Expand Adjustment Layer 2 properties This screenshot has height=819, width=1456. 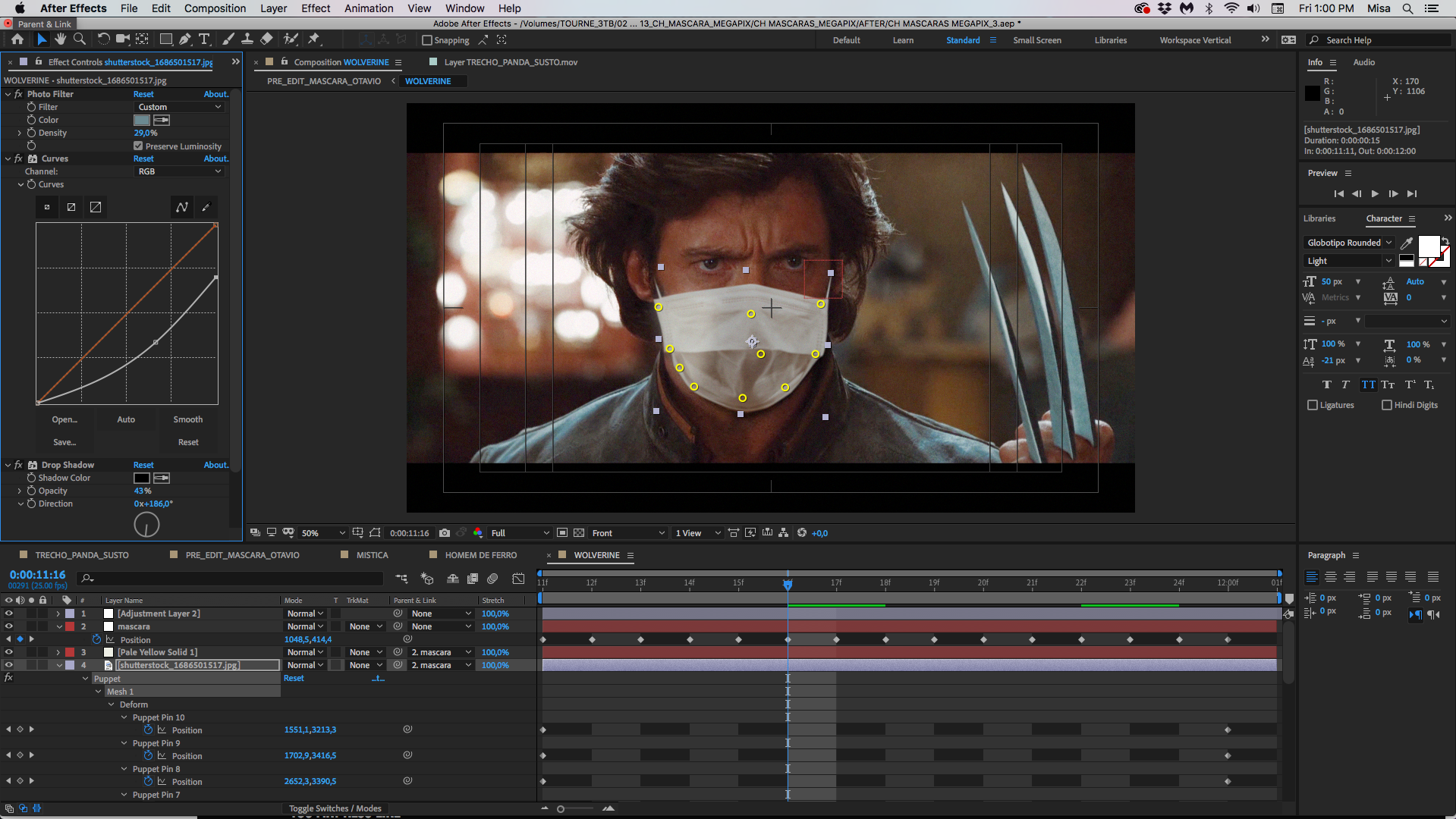pos(58,613)
